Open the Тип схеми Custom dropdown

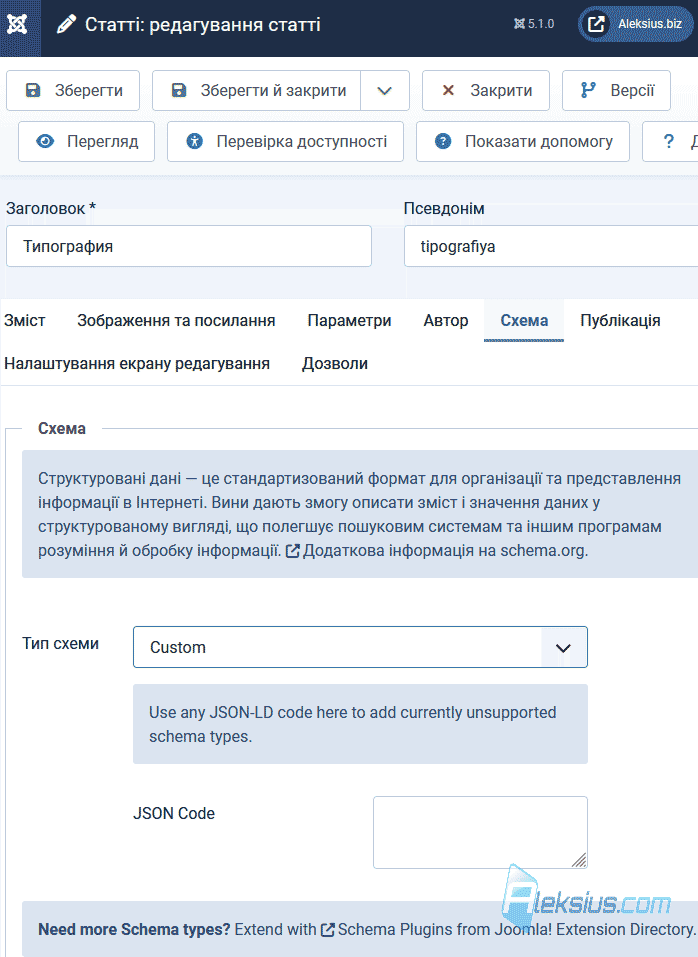[x=361, y=647]
